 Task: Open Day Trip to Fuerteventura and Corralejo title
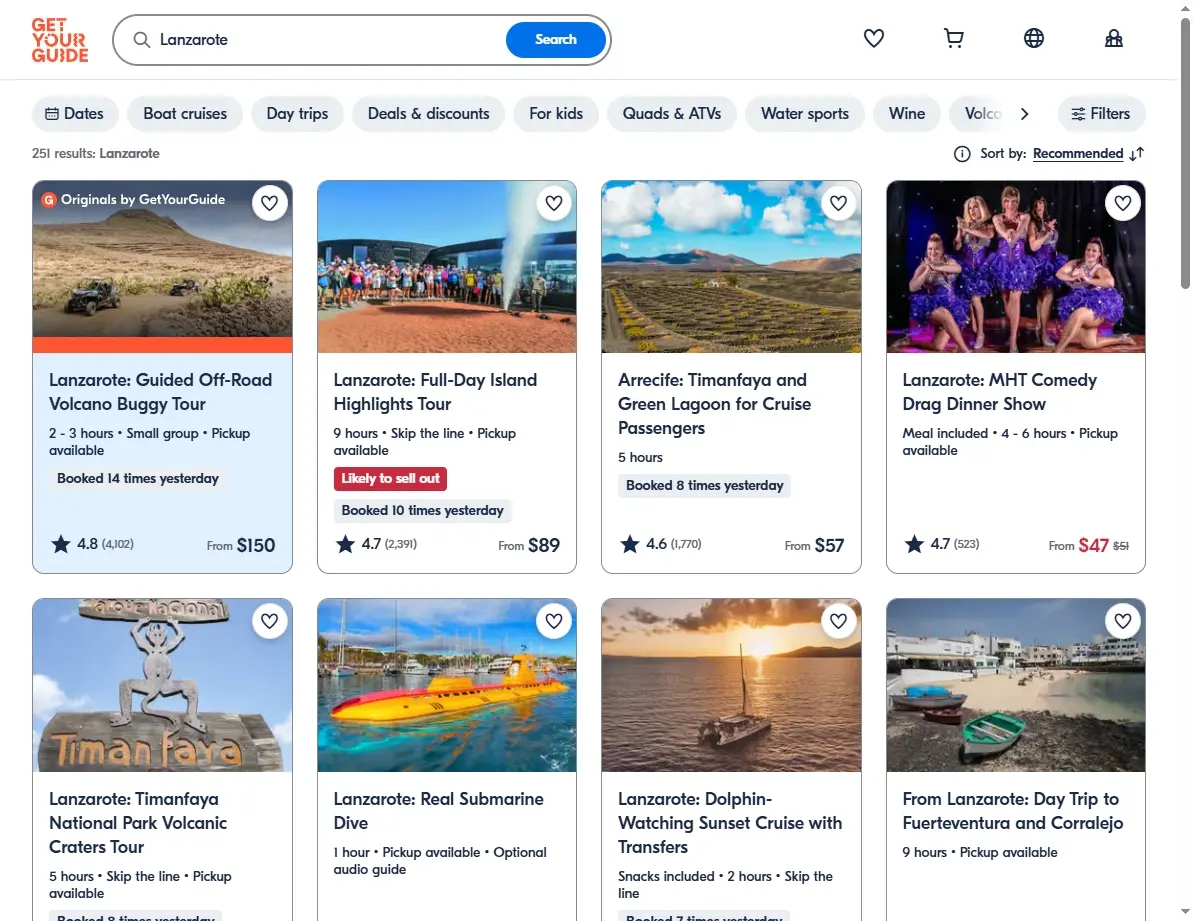point(1013,811)
